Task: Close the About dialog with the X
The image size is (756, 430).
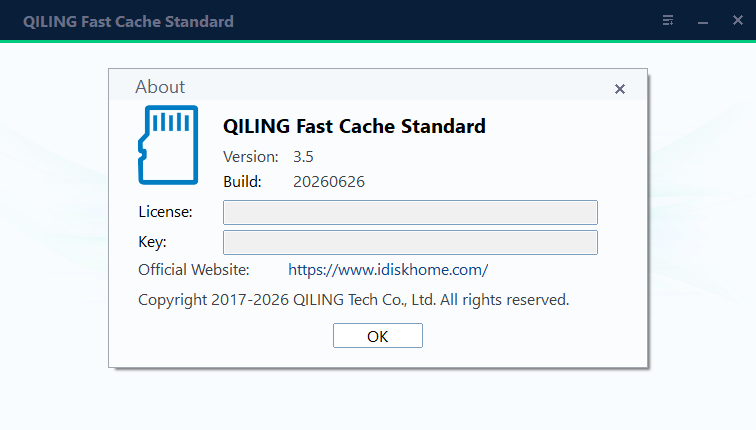Action: tap(620, 89)
